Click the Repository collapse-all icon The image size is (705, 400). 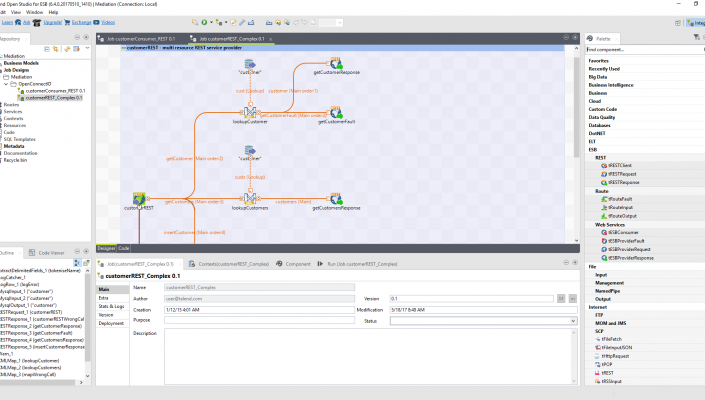click(x=47, y=49)
